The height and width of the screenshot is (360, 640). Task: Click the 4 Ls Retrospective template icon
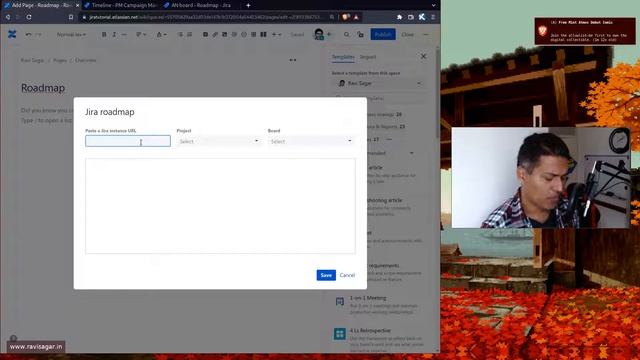pos(340,334)
